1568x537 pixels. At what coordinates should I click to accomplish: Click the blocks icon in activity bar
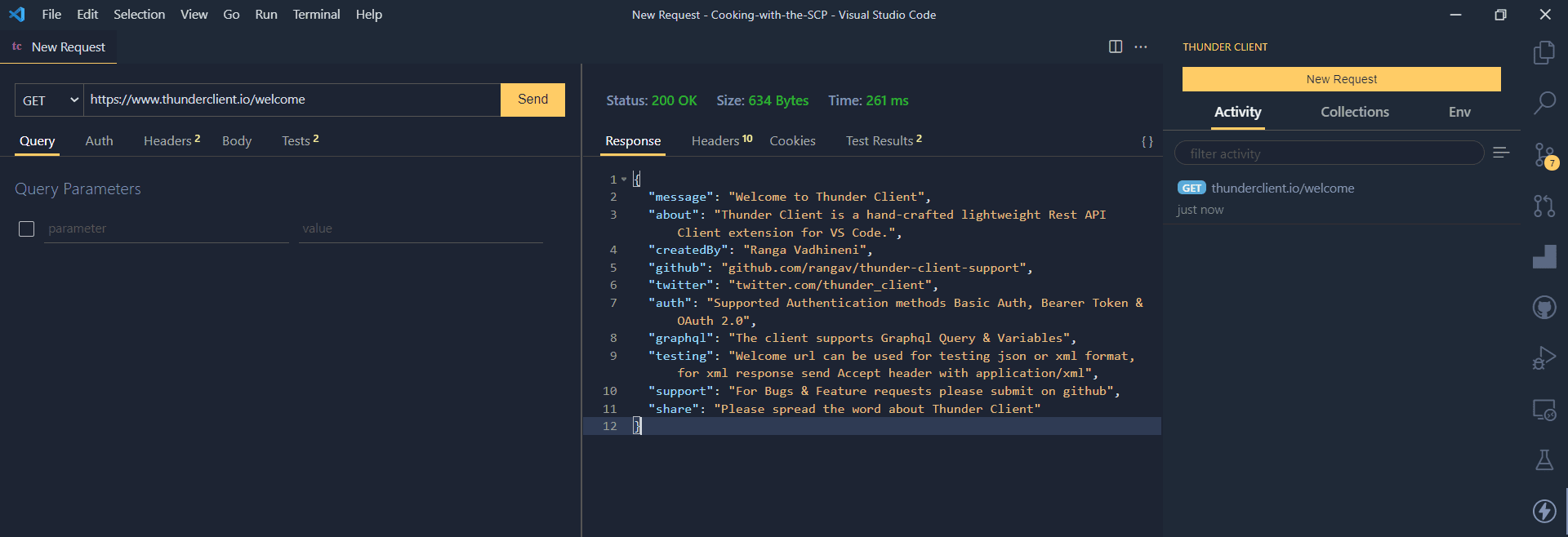point(1543,256)
